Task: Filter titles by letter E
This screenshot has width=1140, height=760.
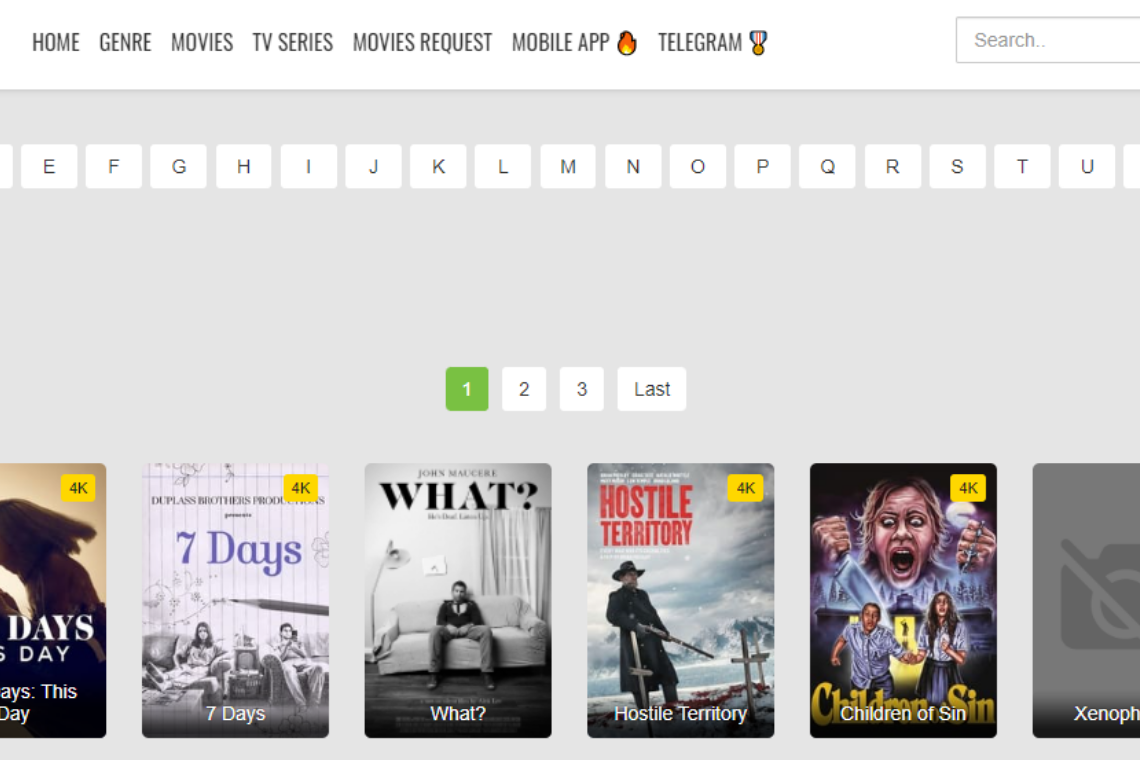Action: [x=49, y=167]
